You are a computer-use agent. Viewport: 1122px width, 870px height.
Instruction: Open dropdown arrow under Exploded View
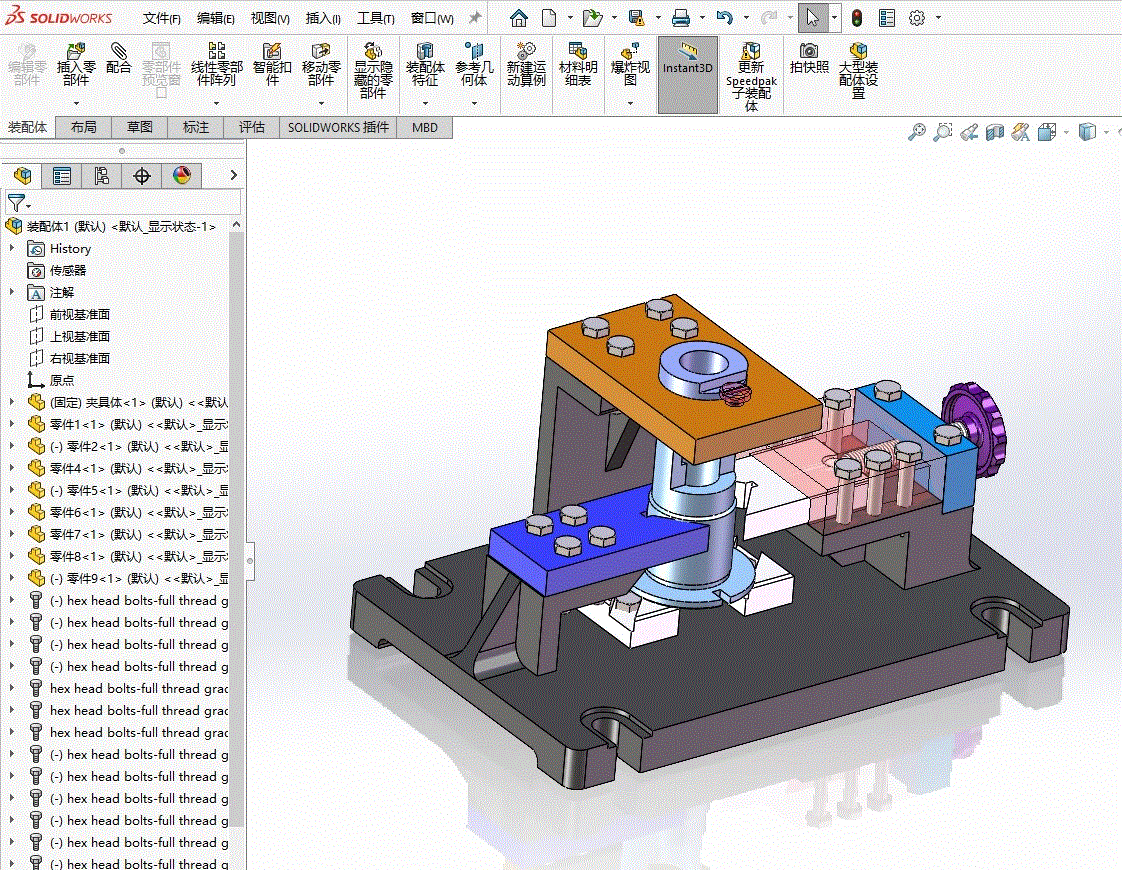(630, 104)
